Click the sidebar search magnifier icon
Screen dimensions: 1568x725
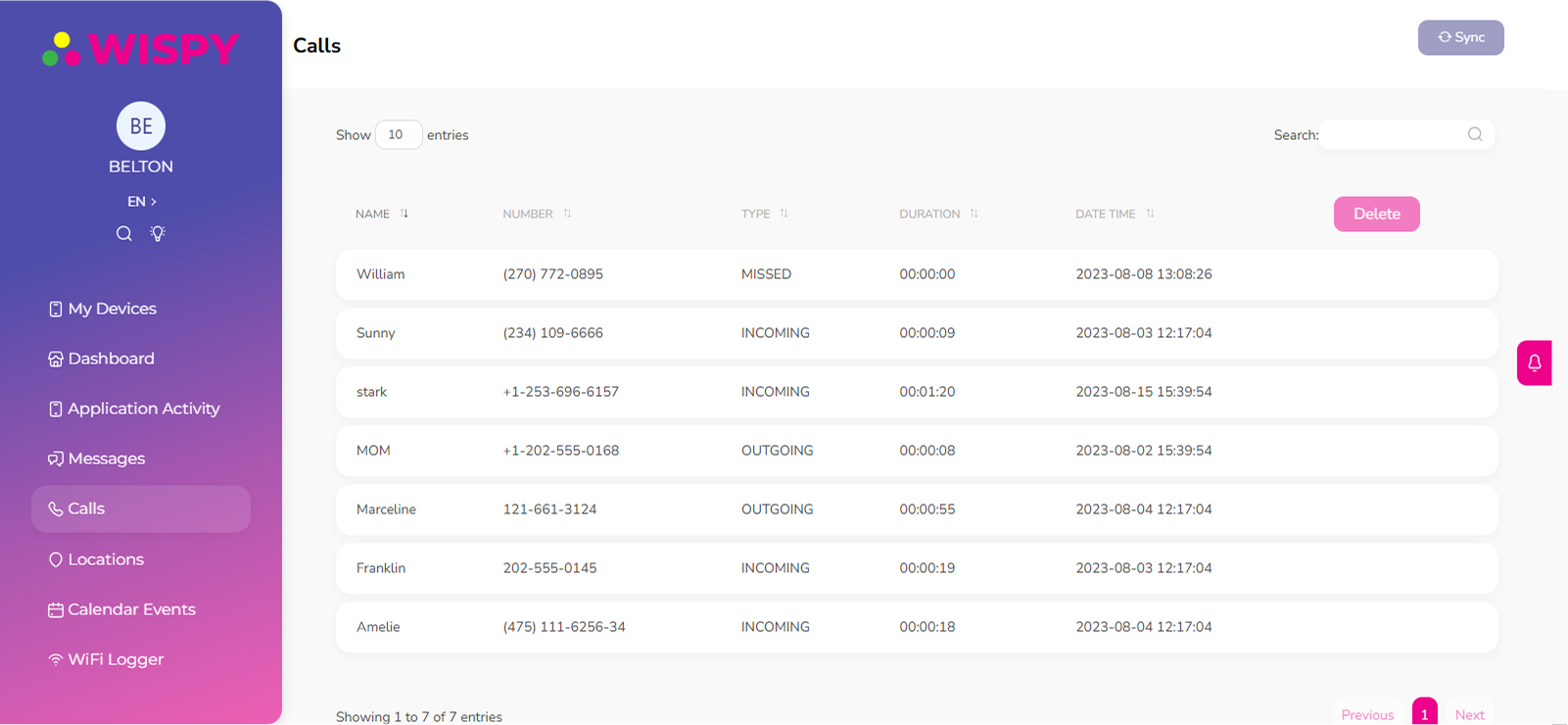(x=124, y=233)
